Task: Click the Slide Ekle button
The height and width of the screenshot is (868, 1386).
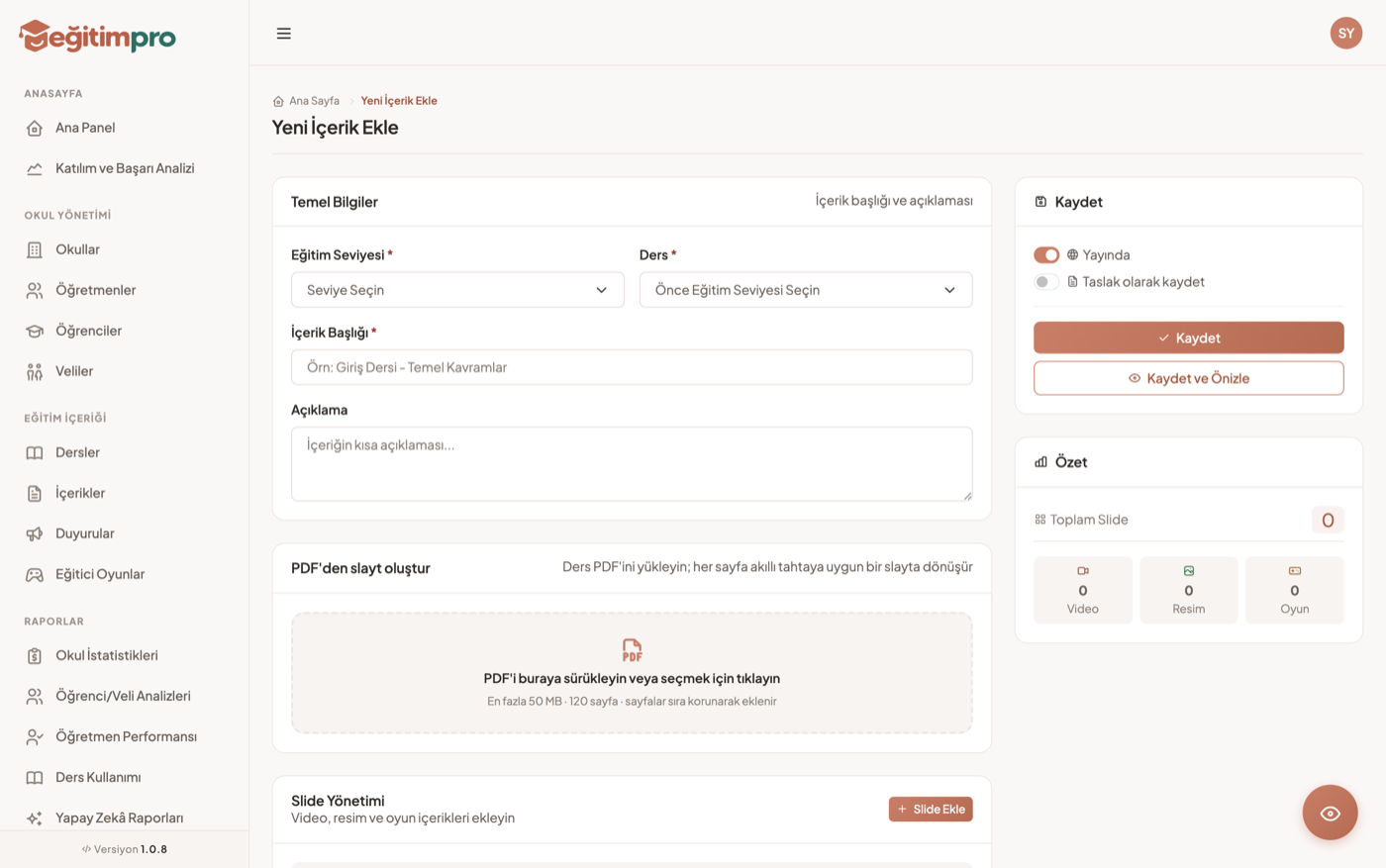Action: point(931,810)
